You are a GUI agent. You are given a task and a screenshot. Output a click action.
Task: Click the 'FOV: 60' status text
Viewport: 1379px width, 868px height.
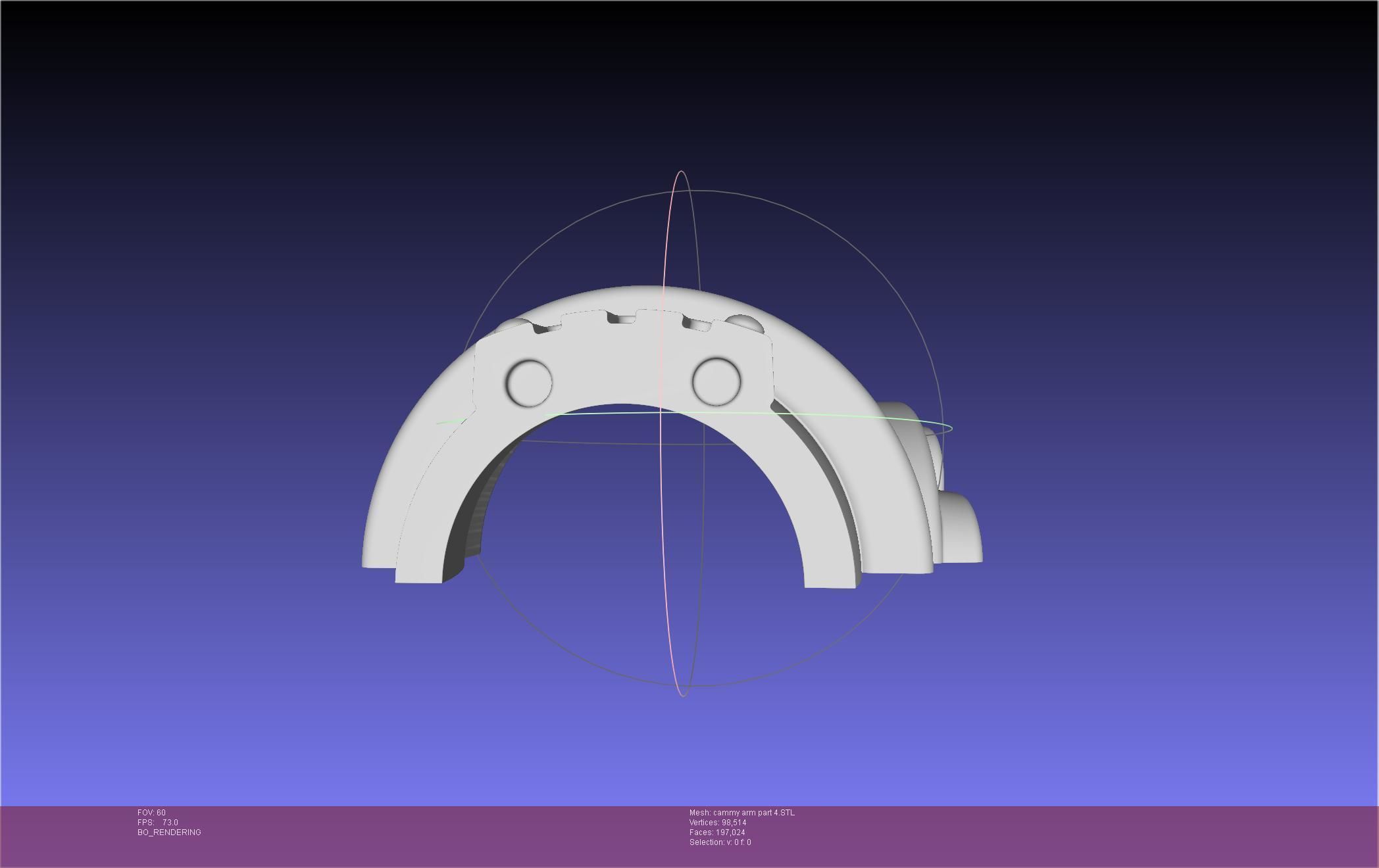click(x=151, y=813)
